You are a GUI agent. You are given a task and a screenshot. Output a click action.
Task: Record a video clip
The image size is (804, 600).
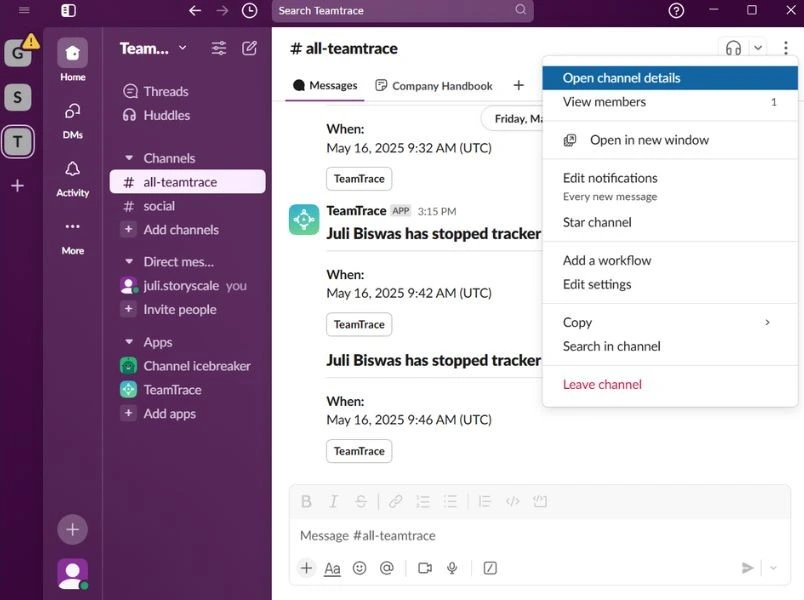(x=425, y=568)
